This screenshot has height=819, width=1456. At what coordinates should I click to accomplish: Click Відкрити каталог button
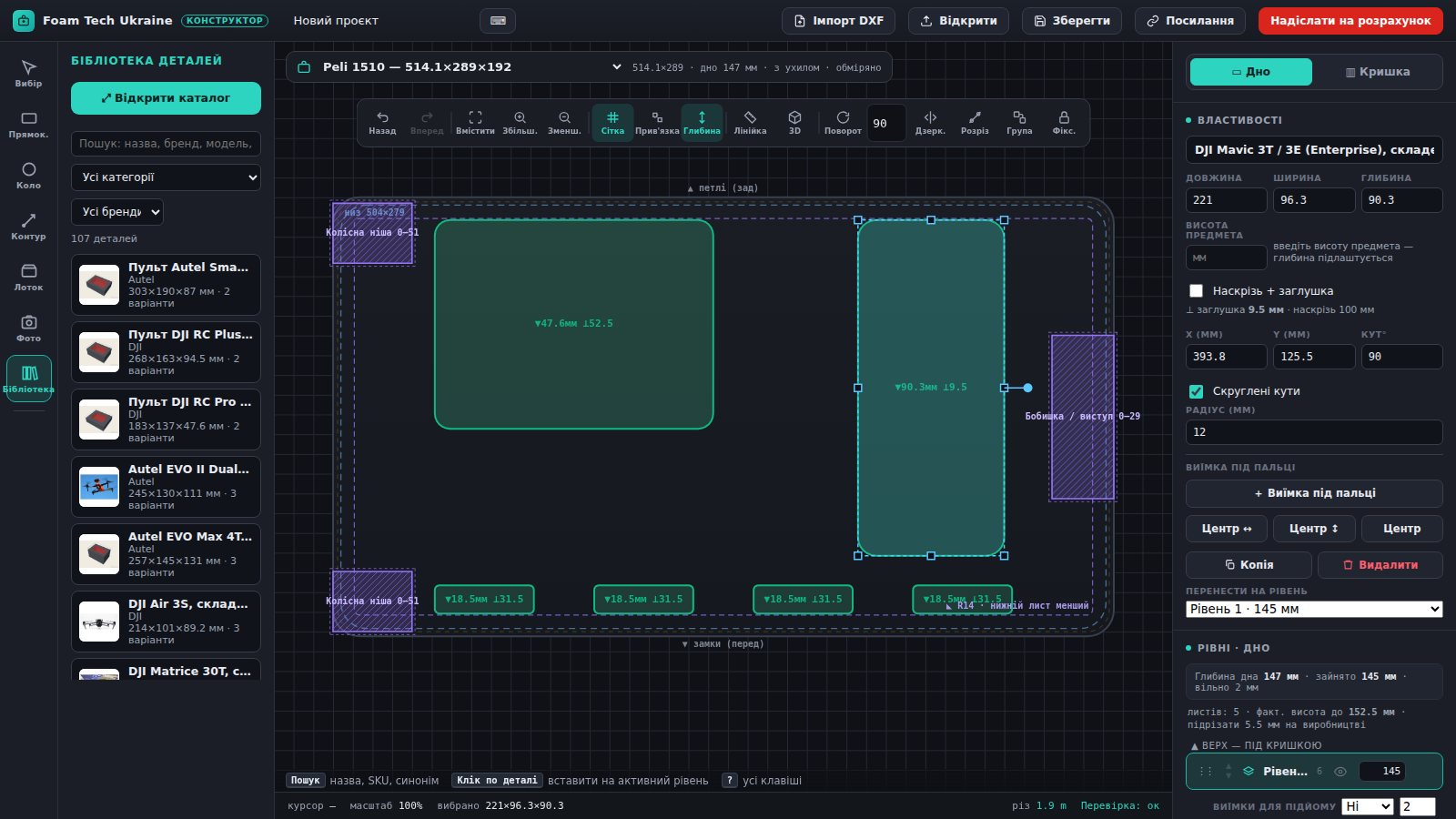[166, 98]
